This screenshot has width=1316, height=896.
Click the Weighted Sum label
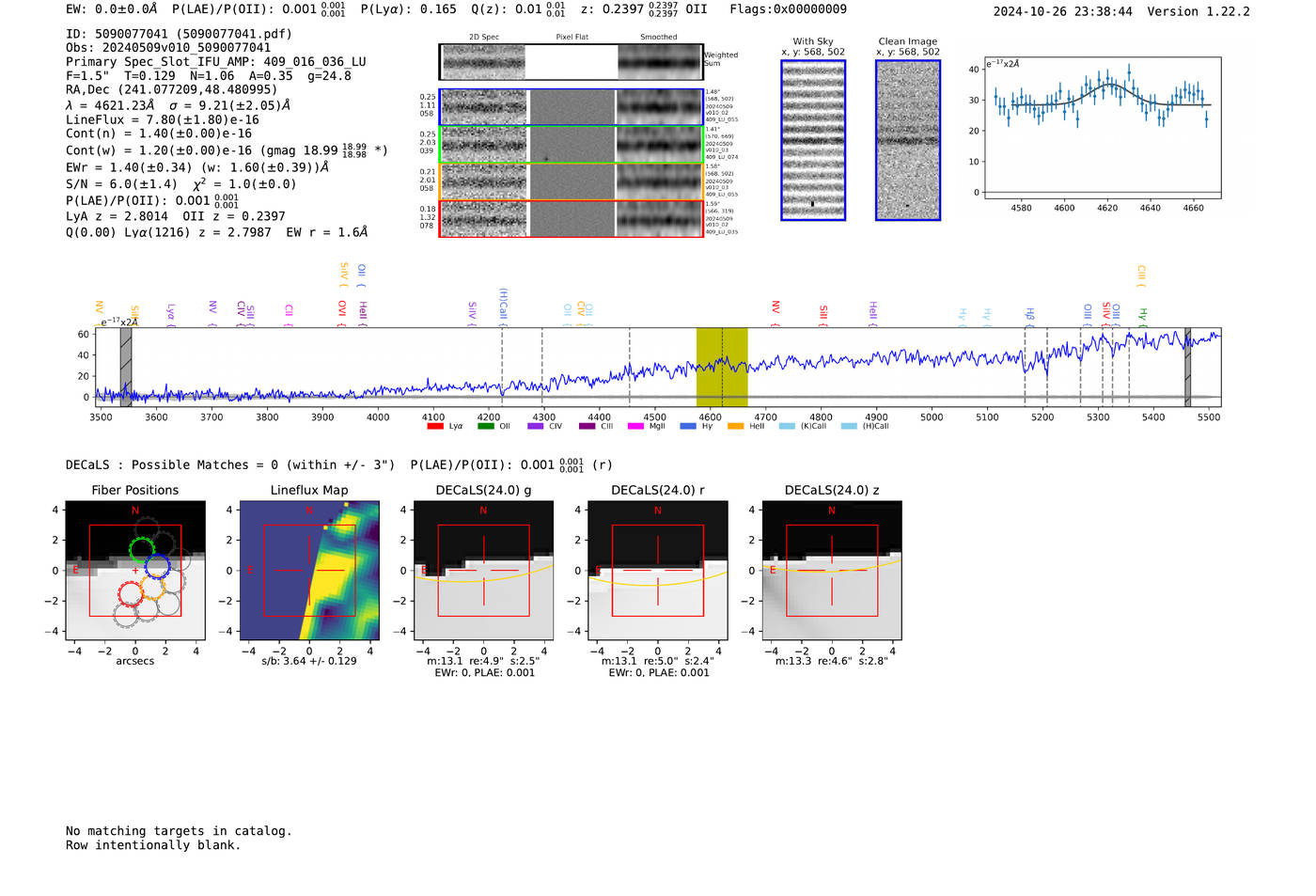(721, 59)
